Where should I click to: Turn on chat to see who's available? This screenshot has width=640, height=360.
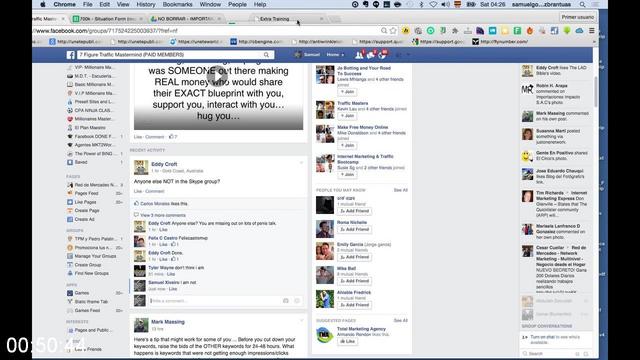pyautogui.click(x=555, y=340)
